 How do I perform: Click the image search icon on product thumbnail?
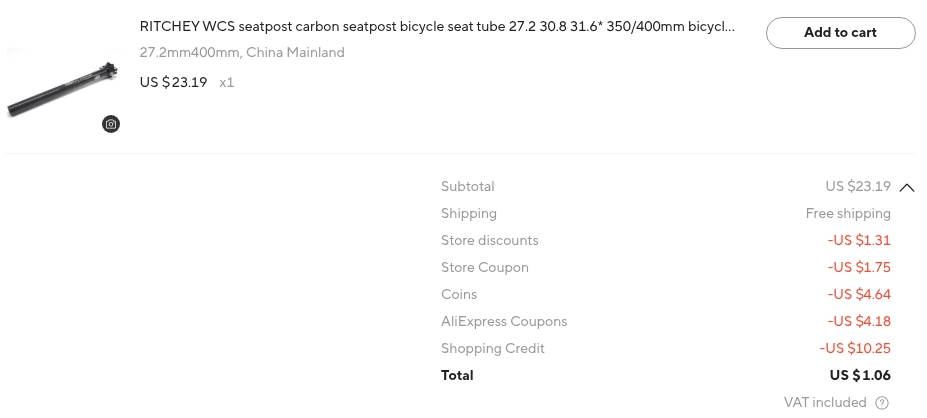coord(111,124)
